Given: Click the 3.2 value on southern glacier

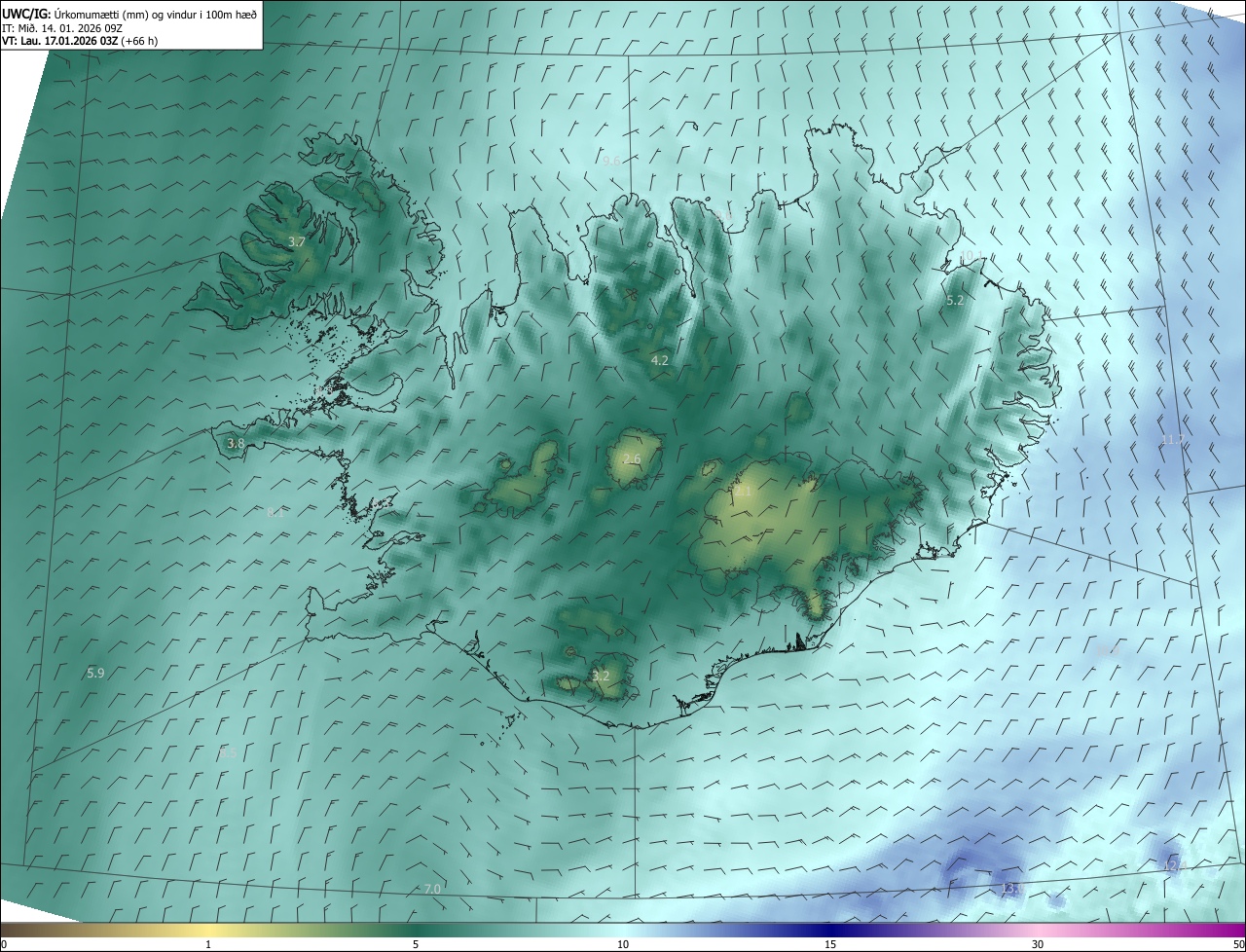Looking at the screenshot, I should [601, 676].
